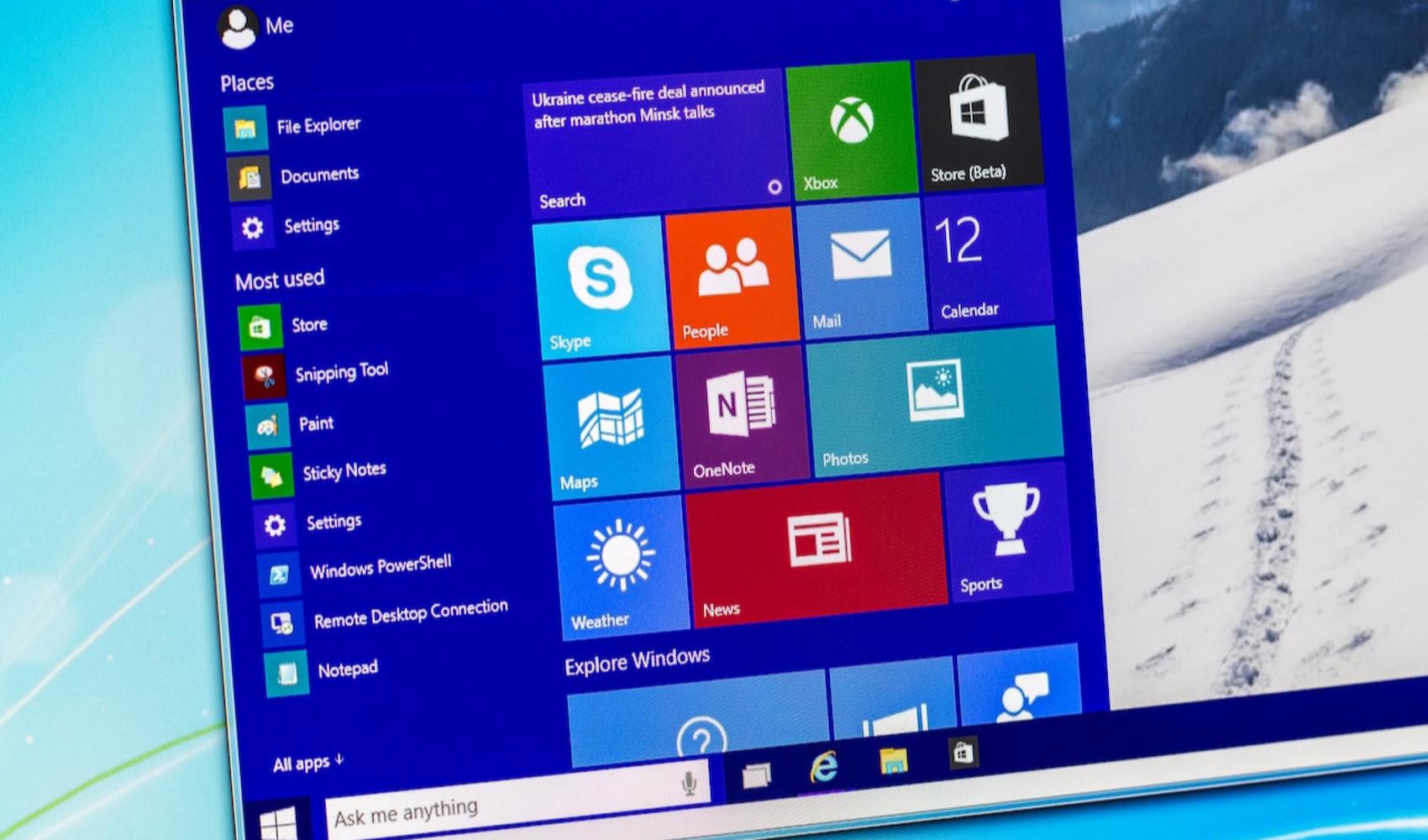The width and height of the screenshot is (1428, 840).
Task: Open the Sports trophy tile
Action: [1007, 532]
